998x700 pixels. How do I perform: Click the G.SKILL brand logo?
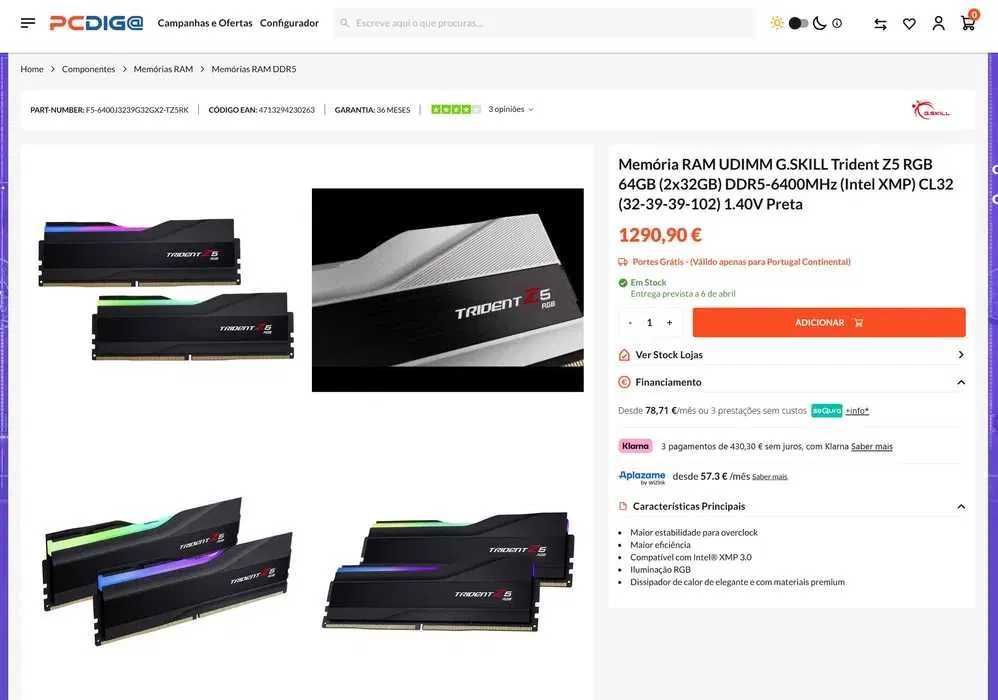pyautogui.click(x=931, y=109)
